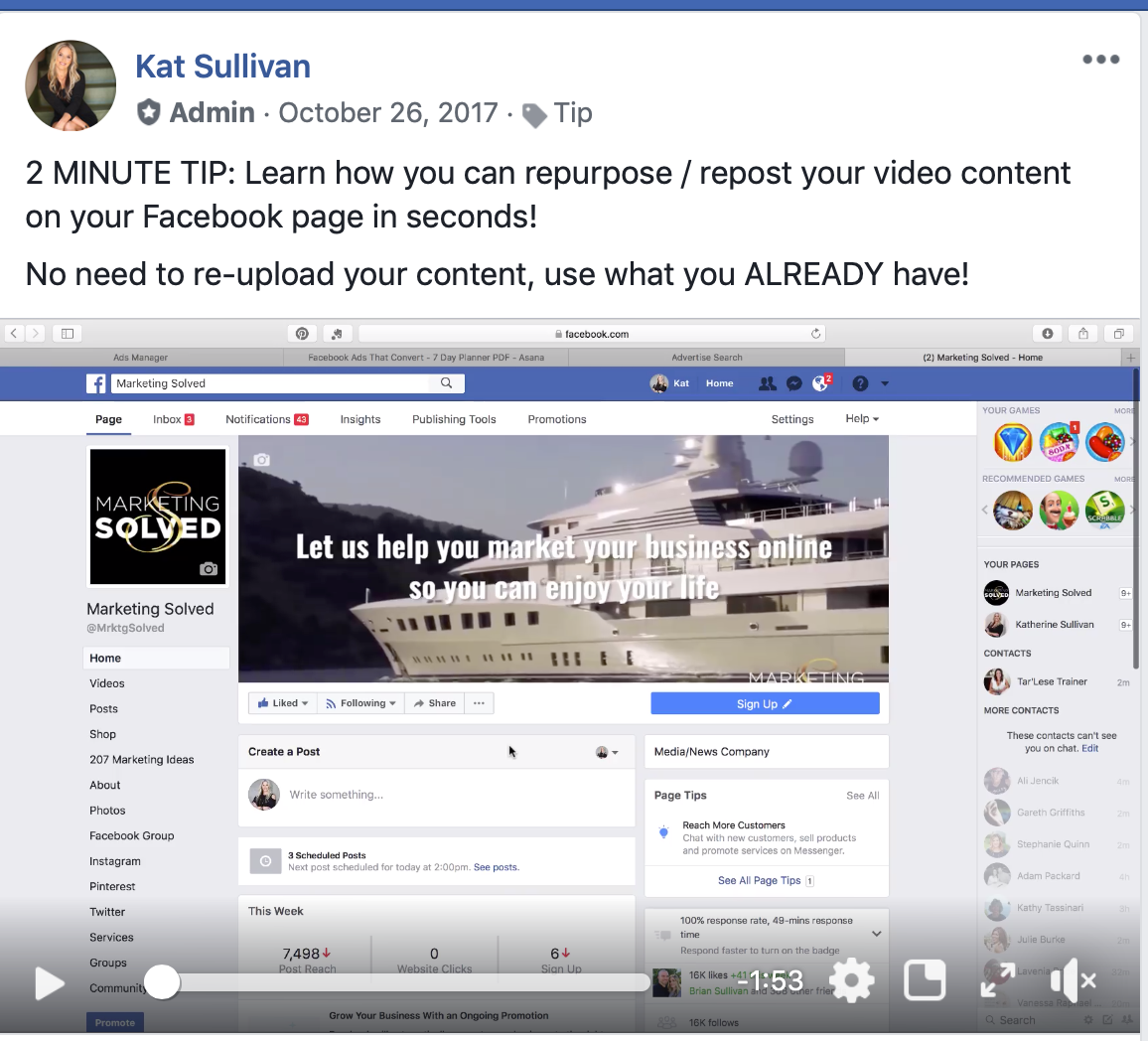Click the Write something post field
The image size is (1148, 1041).
pyautogui.click(x=436, y=795)
